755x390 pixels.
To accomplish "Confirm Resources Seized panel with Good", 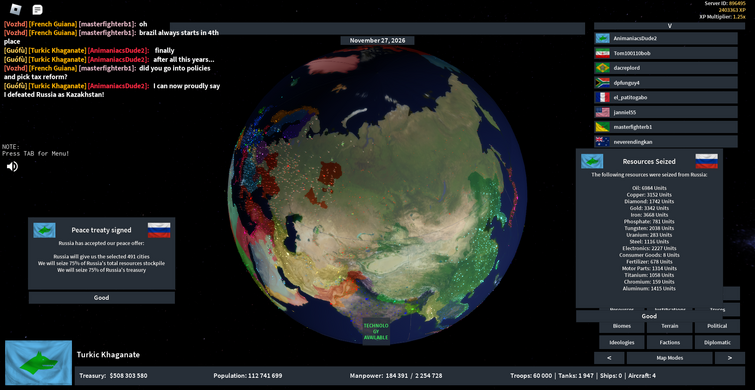I will (x=649, y=316).
